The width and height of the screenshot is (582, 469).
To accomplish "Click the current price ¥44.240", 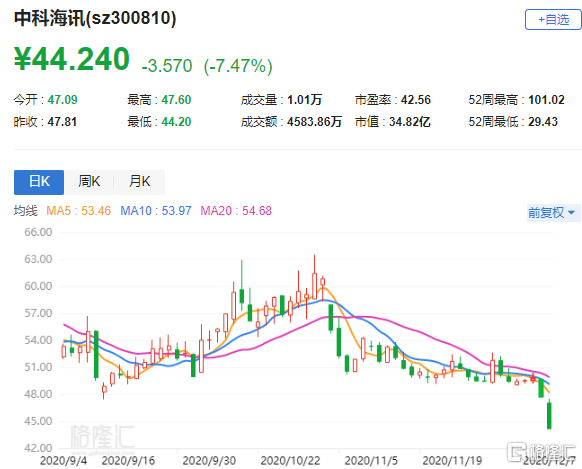I will (x=72, y=59).
